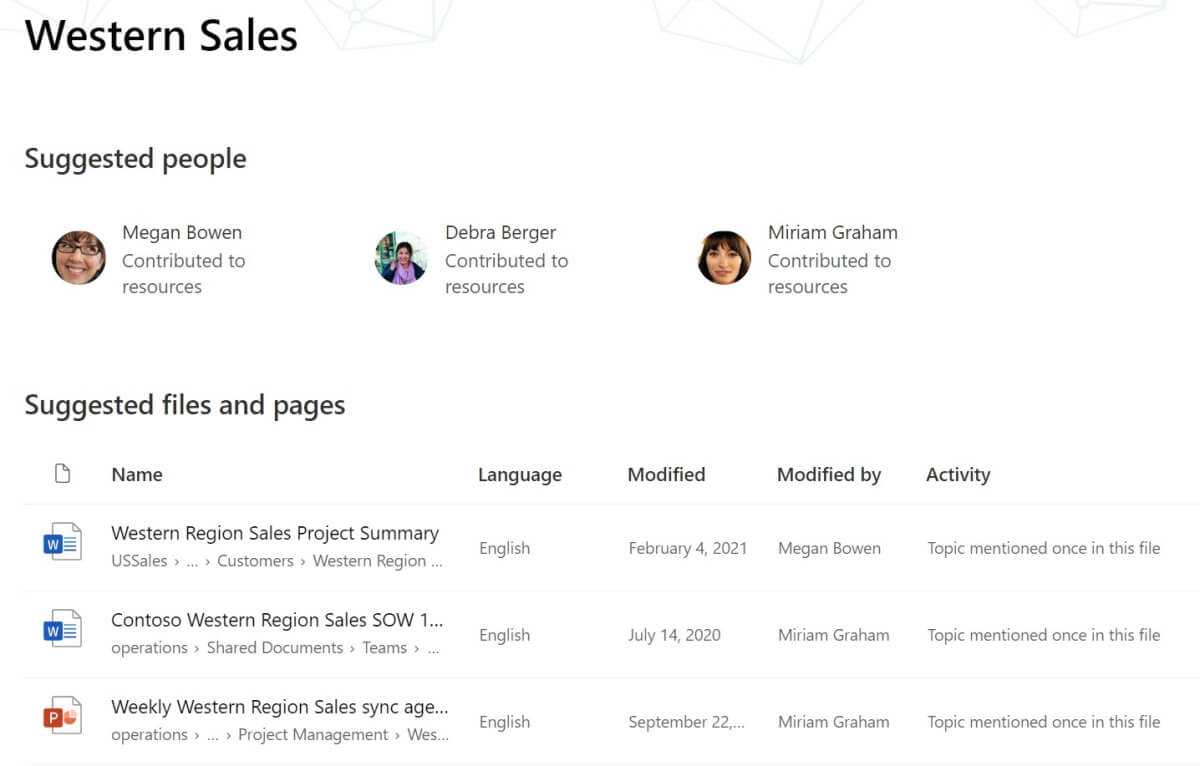Image resolution: width=1200 pixels, height=766 pixels.
Task: Open the Contoso Western Region Sales SOW file
Action: coord(278,620)
